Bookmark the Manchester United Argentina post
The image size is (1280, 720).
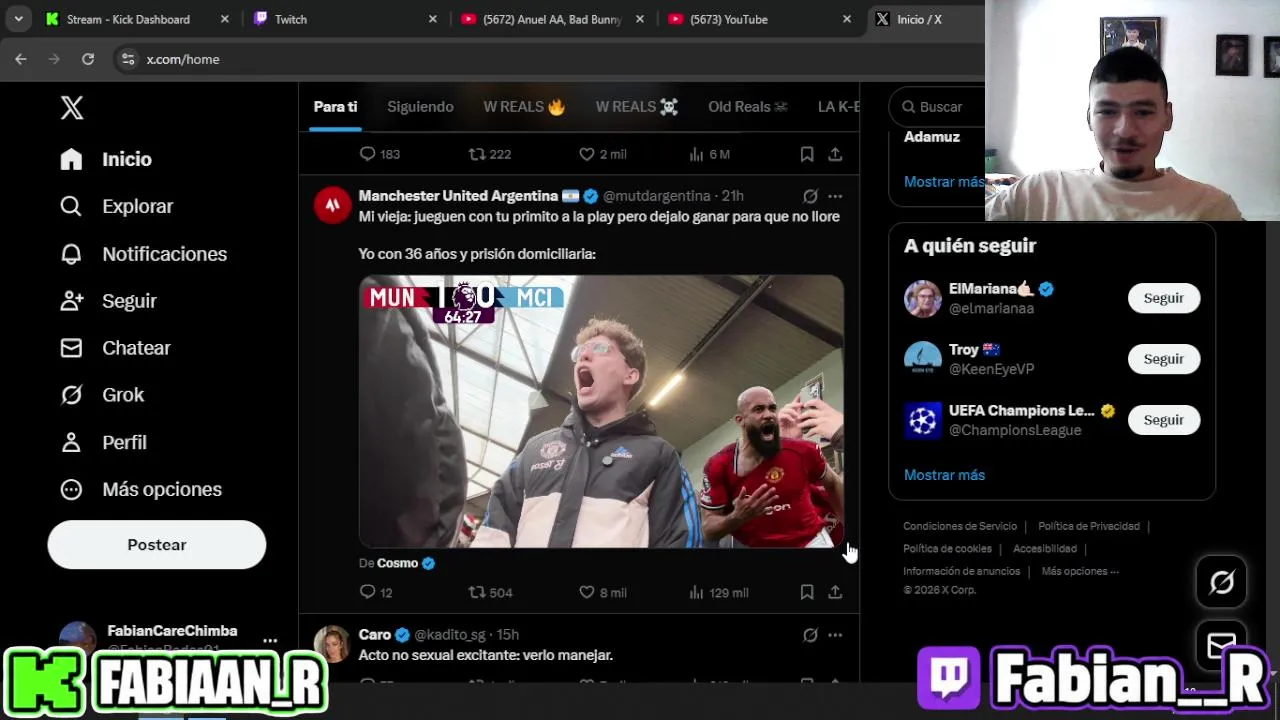click(807, 592)
